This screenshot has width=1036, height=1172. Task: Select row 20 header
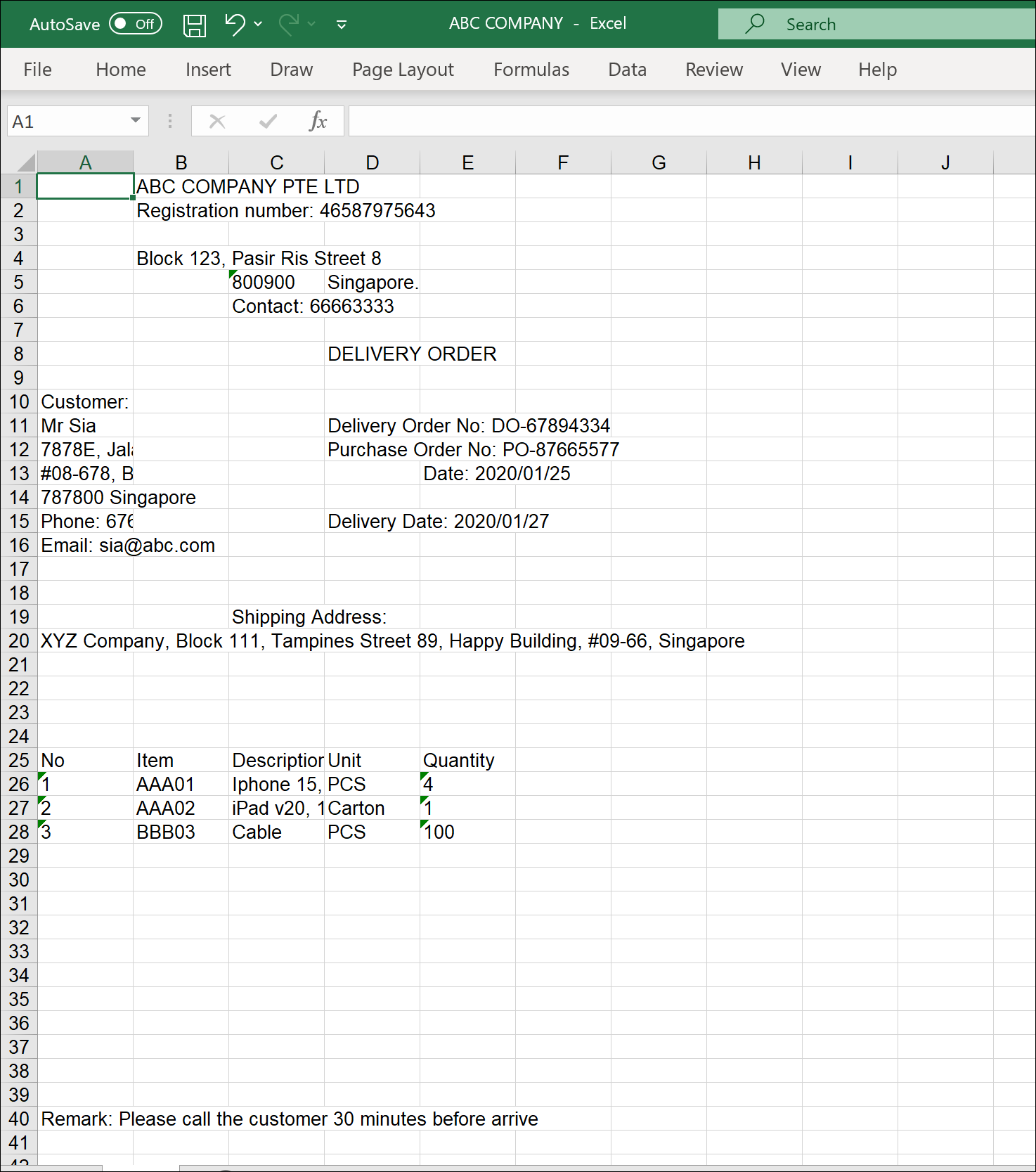pyautogui.click(x=19, y=641)
